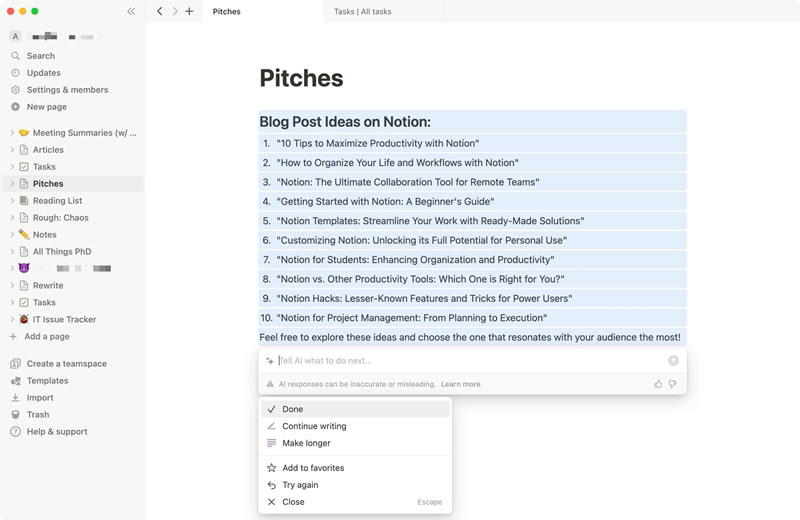Open the workspace switcher avatar A
The height and width of the screenshot is (520, 800).
click(15, 36)
